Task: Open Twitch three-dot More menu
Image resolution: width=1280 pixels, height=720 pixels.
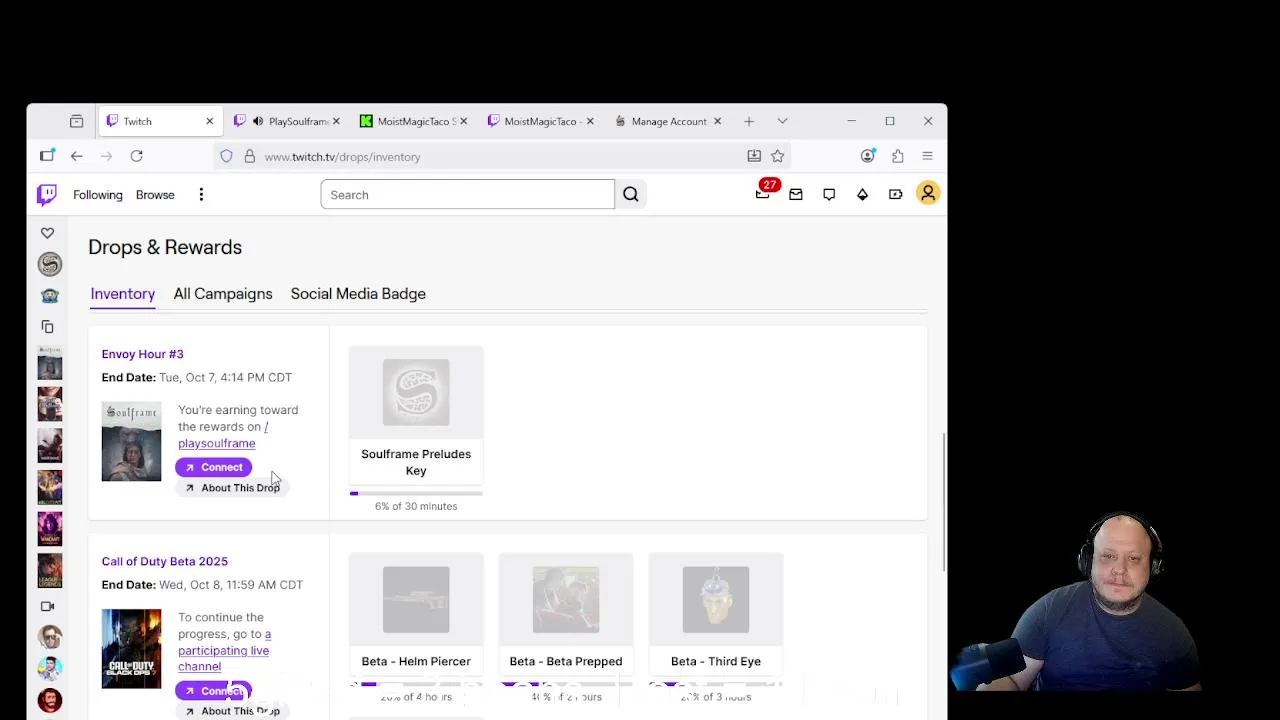Action: 201,195
